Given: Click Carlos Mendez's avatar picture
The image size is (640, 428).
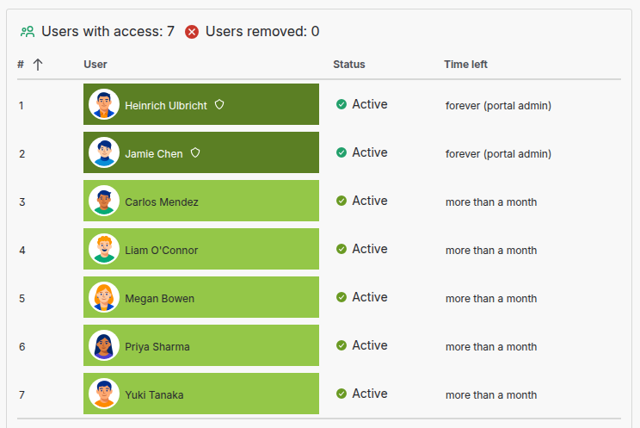Looking at the screenshot, I should 104,201.
